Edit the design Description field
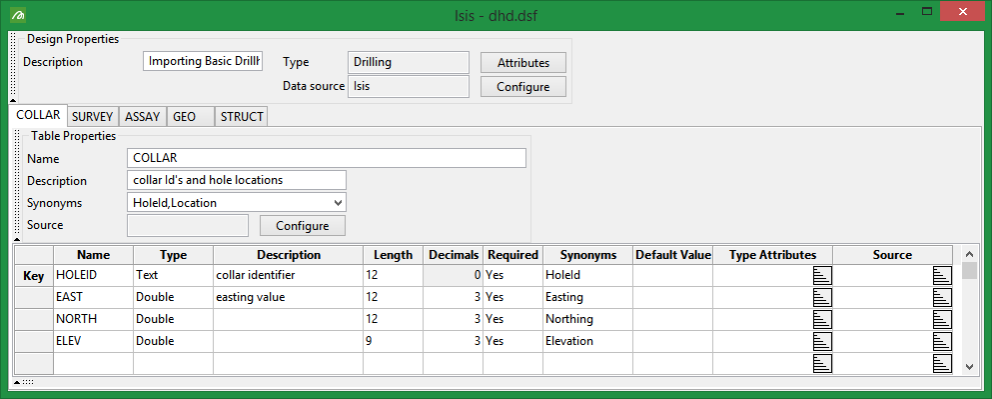The width and height of the screenshot is (992, 399). click(203, 61)
